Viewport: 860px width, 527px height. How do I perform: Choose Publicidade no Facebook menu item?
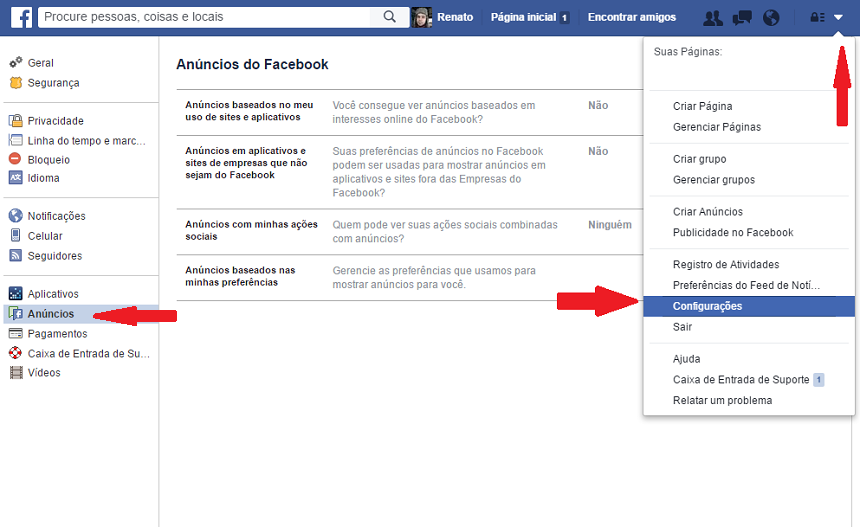tap(733, 233)
